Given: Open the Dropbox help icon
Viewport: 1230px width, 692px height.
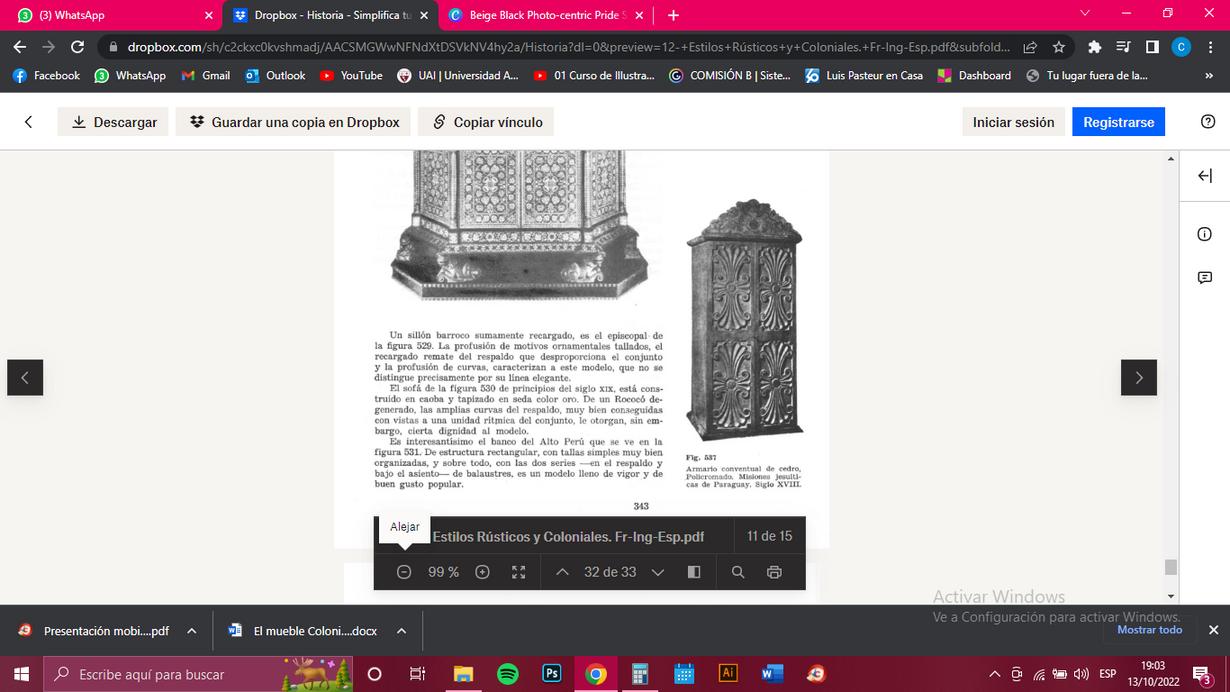Looking at the screenshot, I should tap(1207, 122).
